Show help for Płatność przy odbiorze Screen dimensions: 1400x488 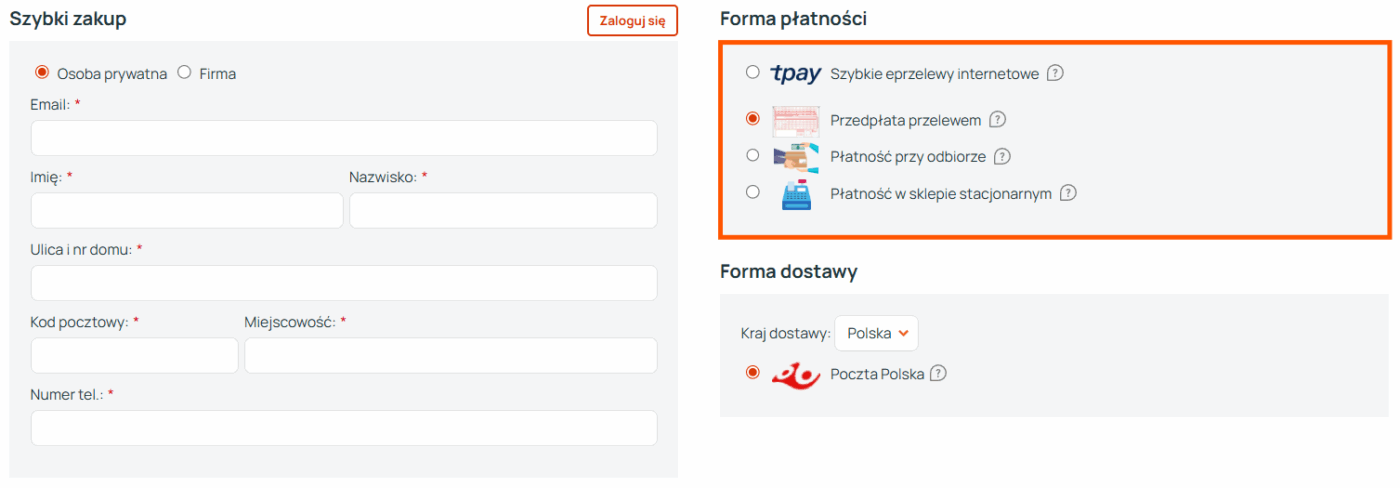1003,157
